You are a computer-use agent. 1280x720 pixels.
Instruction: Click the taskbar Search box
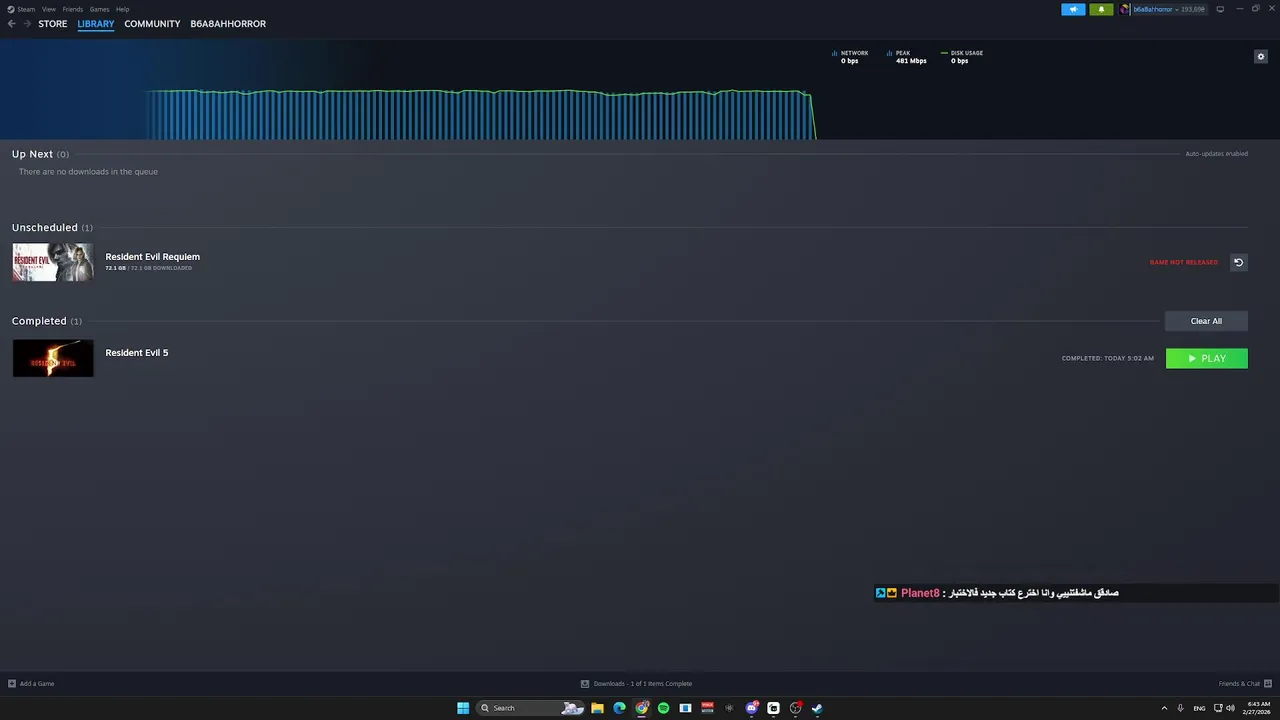point(530,708)
